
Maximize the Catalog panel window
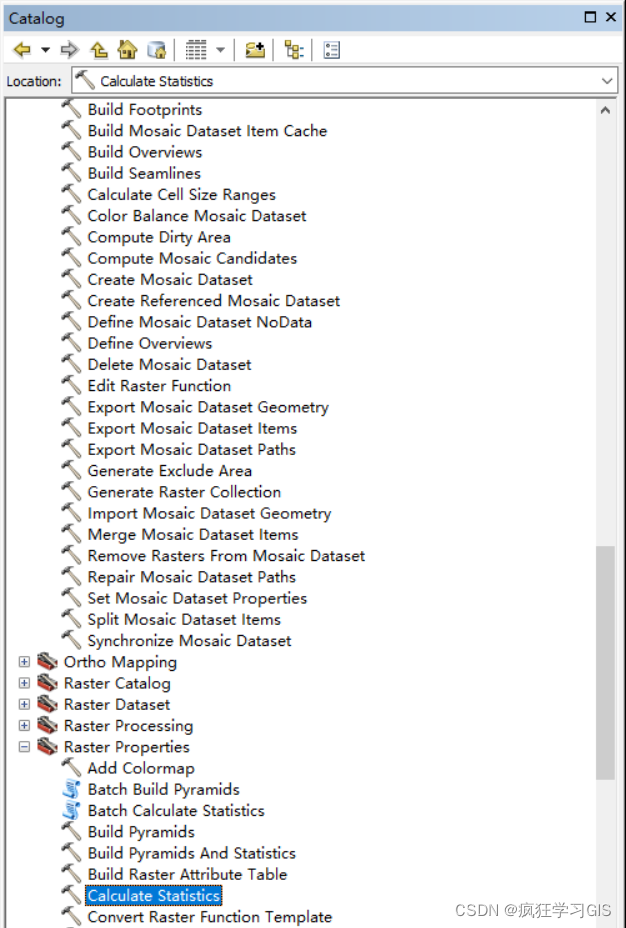click(x=590, y=17)
